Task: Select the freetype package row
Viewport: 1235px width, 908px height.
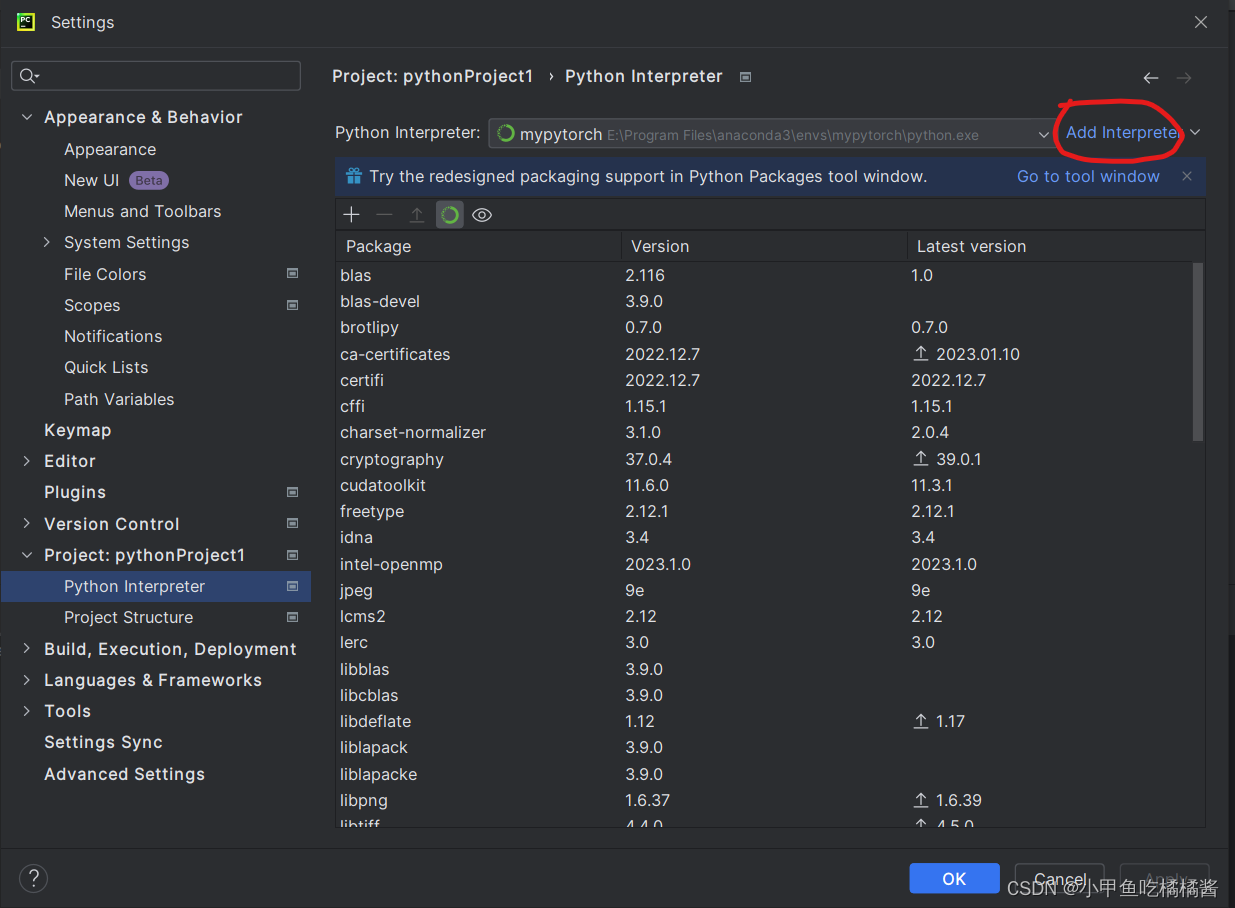Action: [764, 511]
